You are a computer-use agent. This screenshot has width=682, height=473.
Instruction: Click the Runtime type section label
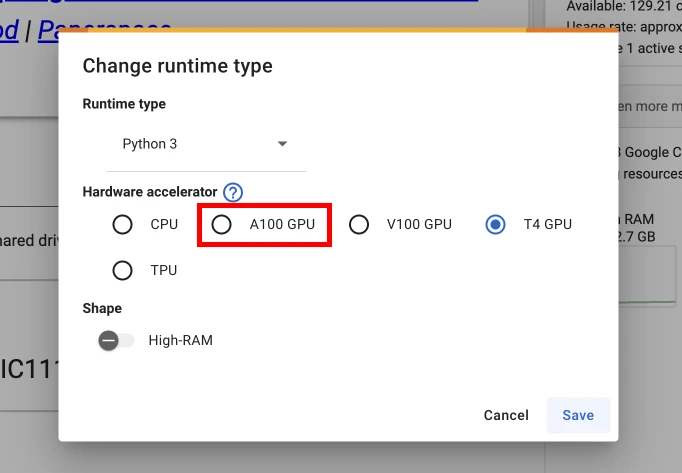(124, 104)
